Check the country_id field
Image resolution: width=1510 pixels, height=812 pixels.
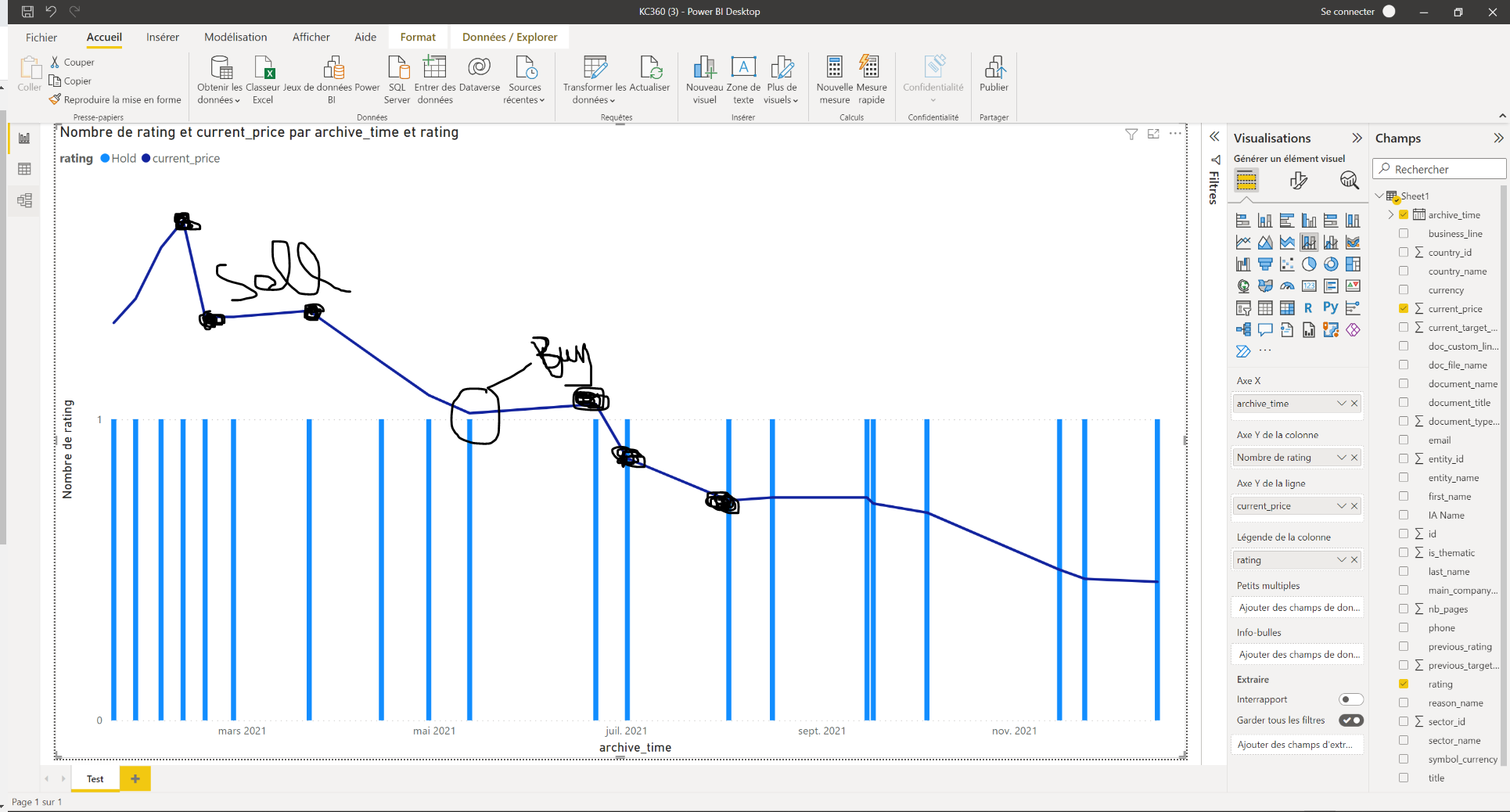[1404, 252]
